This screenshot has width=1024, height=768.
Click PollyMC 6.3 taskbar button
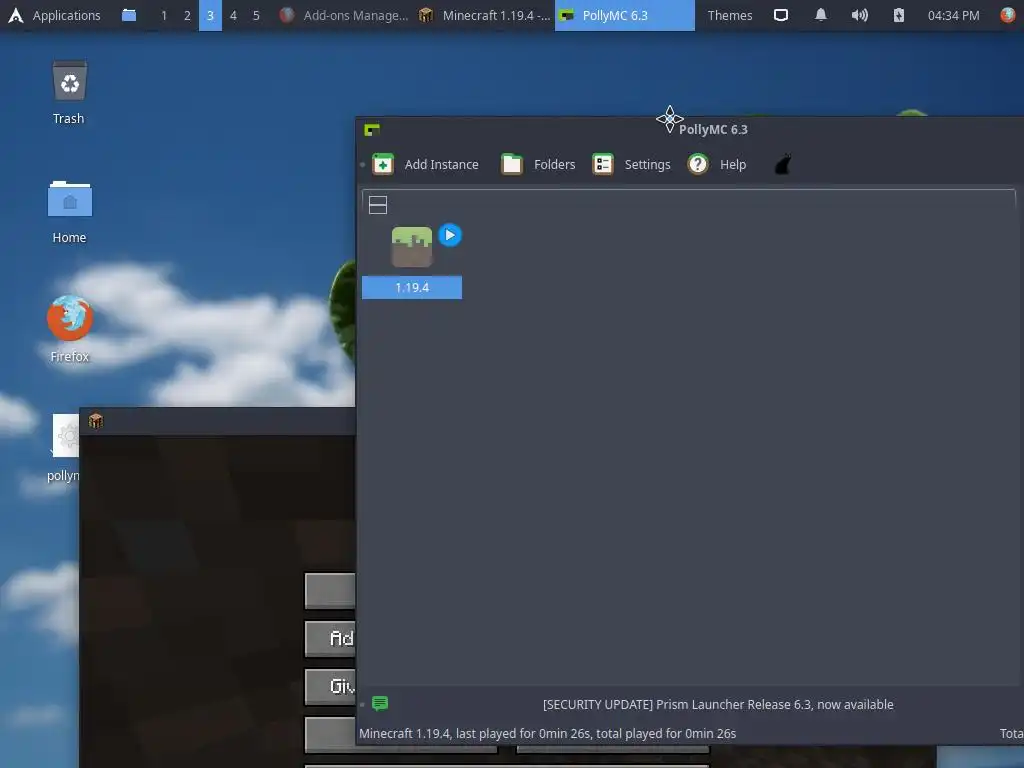(x=624, y=15)
